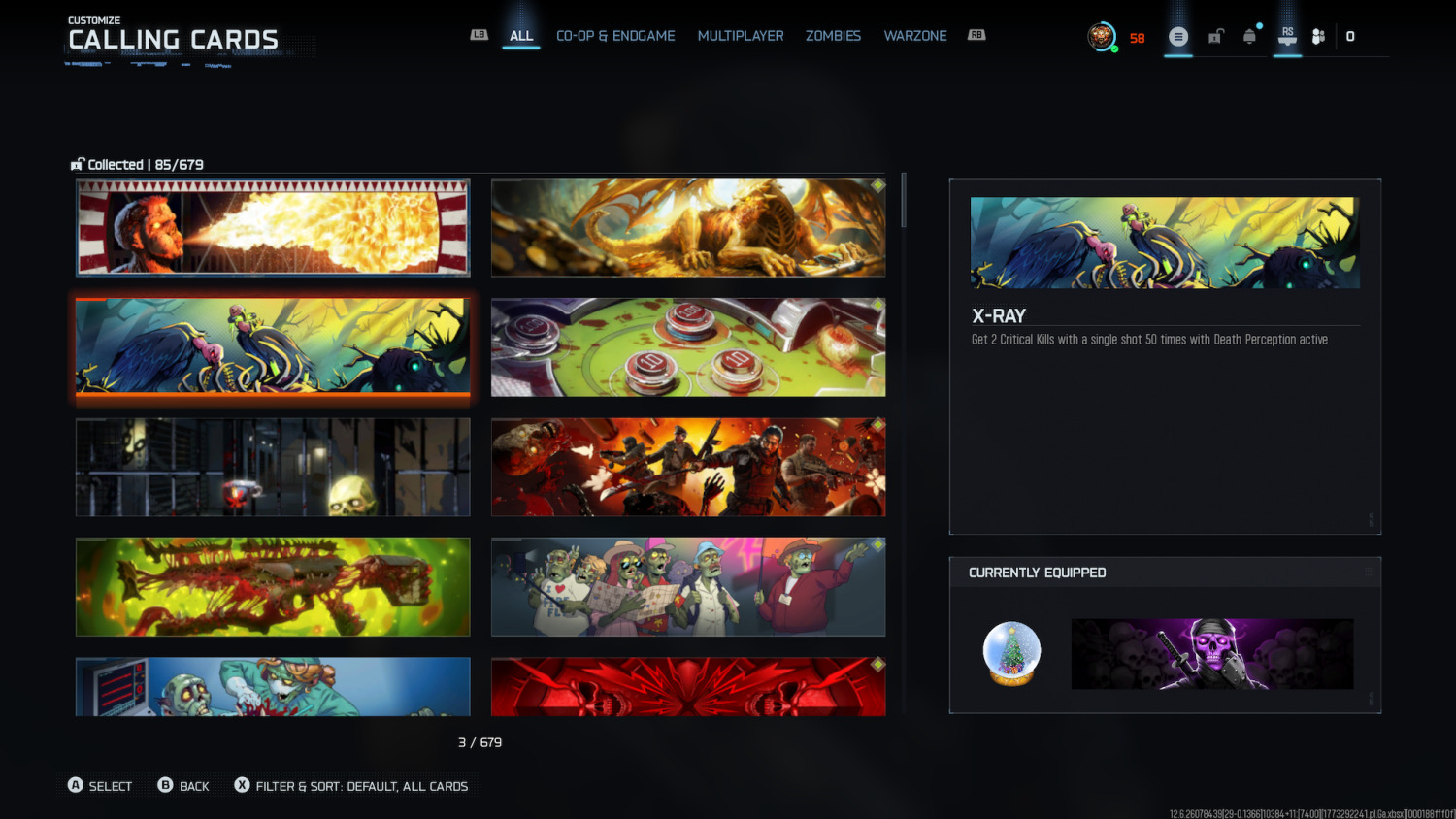Select the red skull pattern calling card

pos(688,687)
